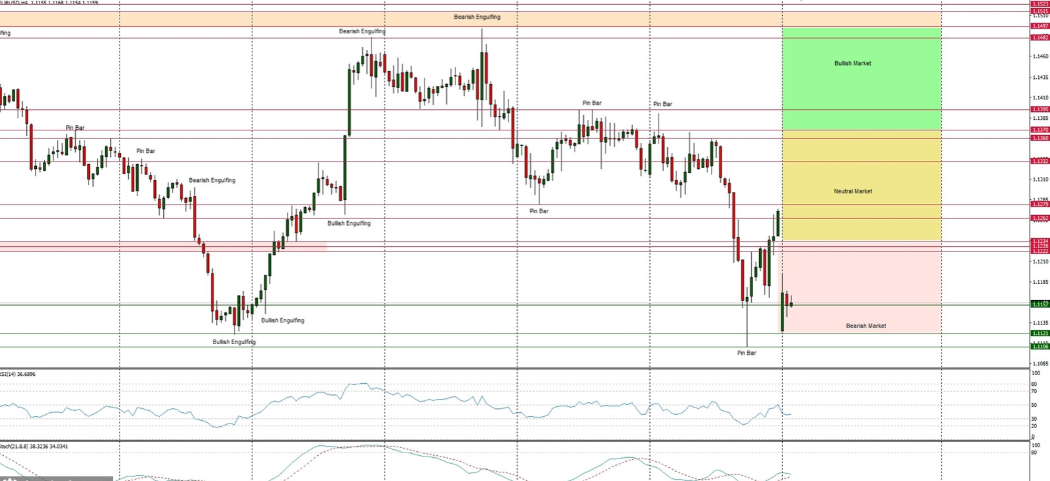Click the 1.1482 red price level tag
Image resolution: width=1050 pixels, height=481 pixels.
pyautogui.click(x=1039, y=38)
